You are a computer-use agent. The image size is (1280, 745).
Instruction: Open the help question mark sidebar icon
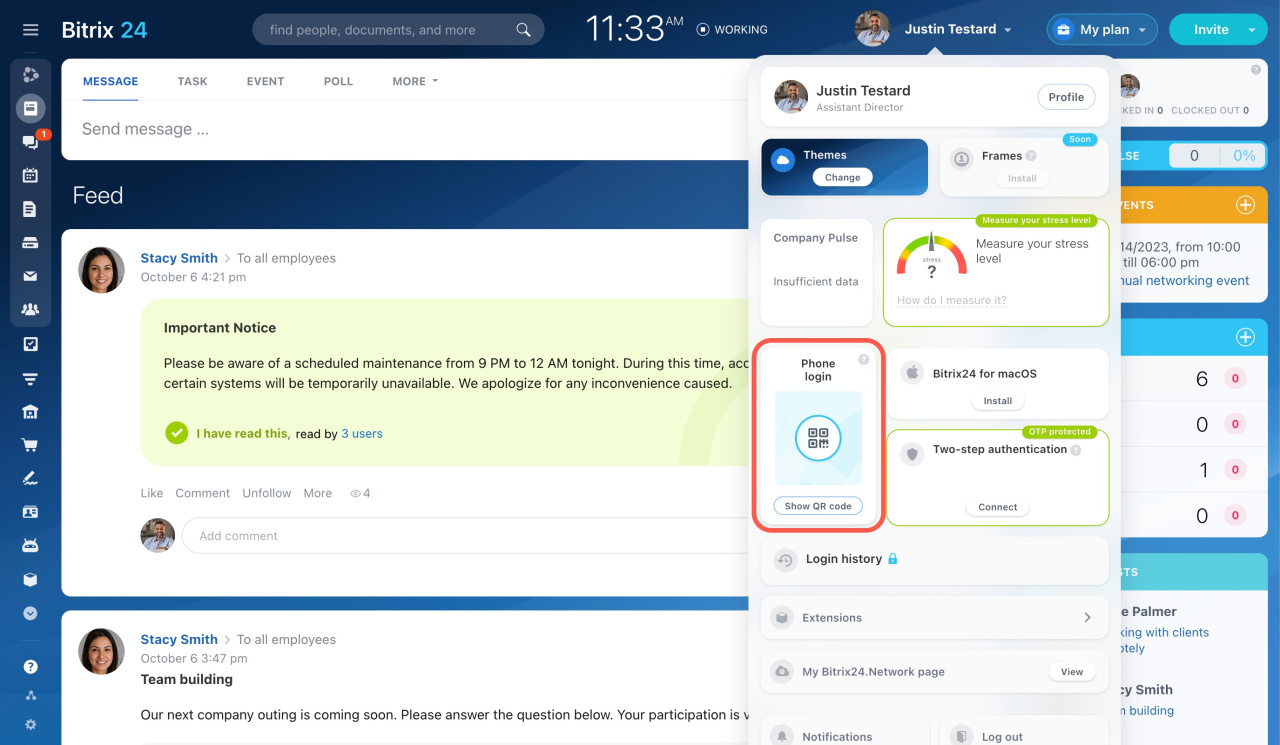(30, 667)
